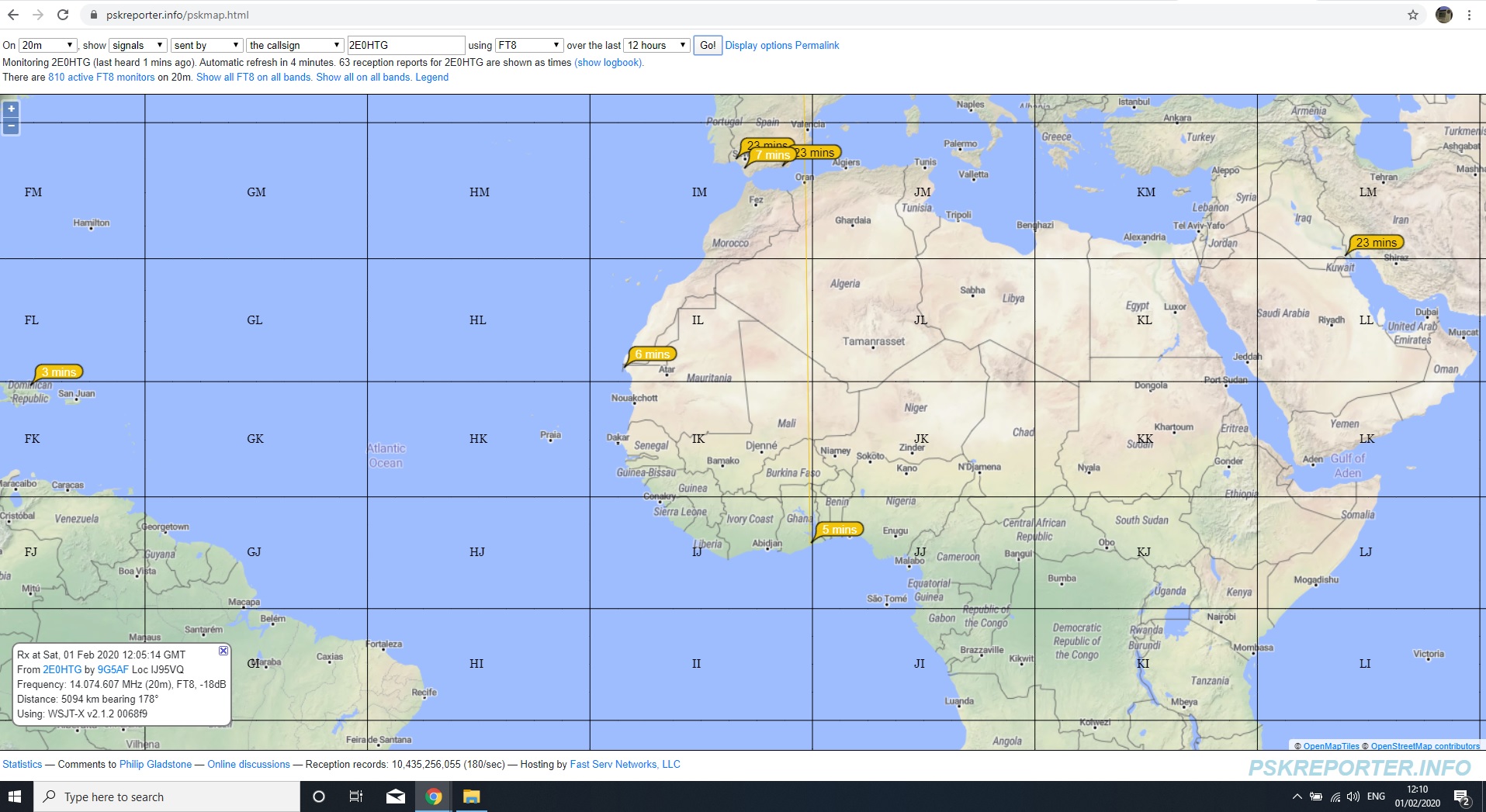The height and width of the screenshot is (812, 1486).
Task: Open the show logbook link
Action: click(608, 63)
